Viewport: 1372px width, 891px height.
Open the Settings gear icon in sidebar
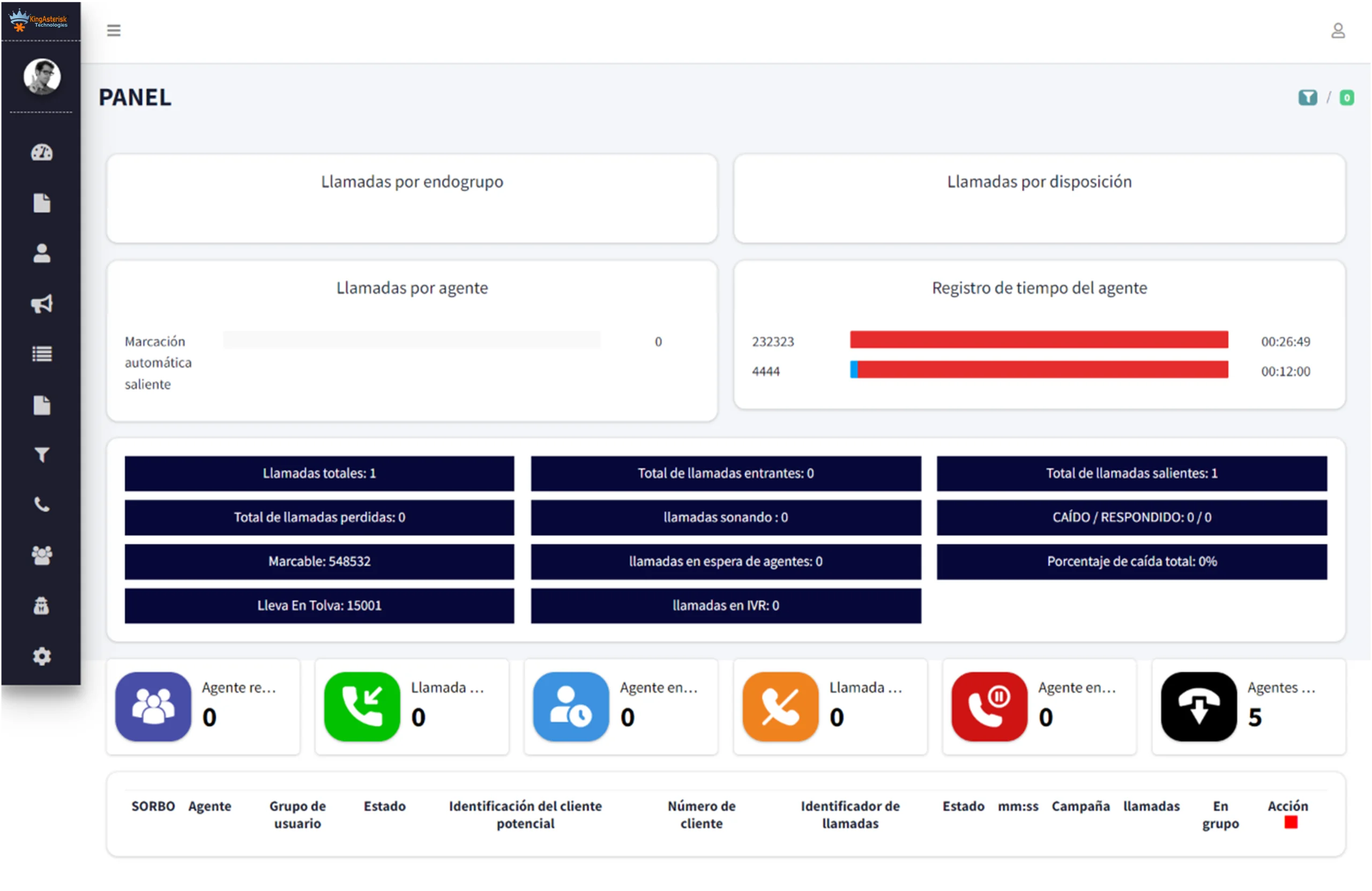coord(41,656)
